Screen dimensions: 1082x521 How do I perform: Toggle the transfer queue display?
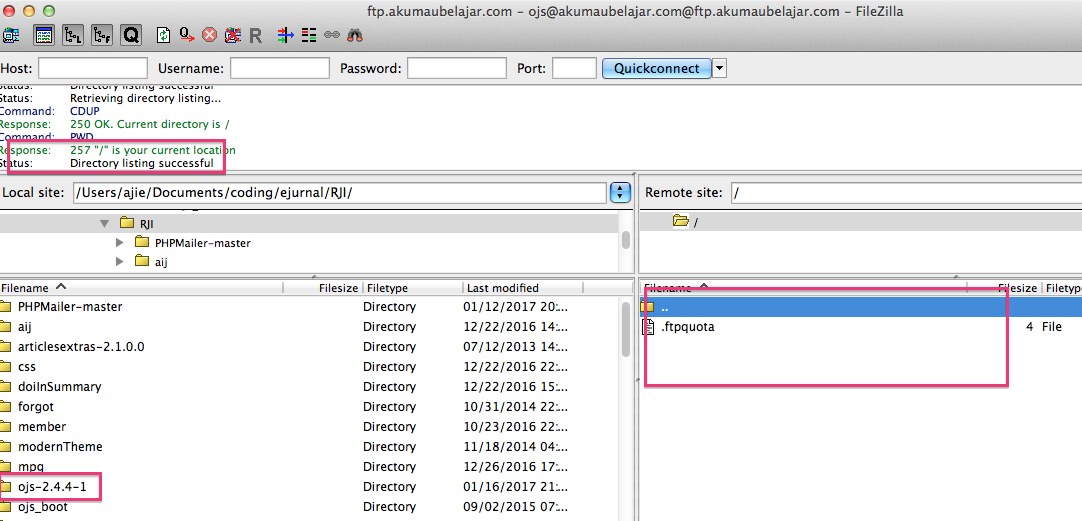(x=131, y=35)
